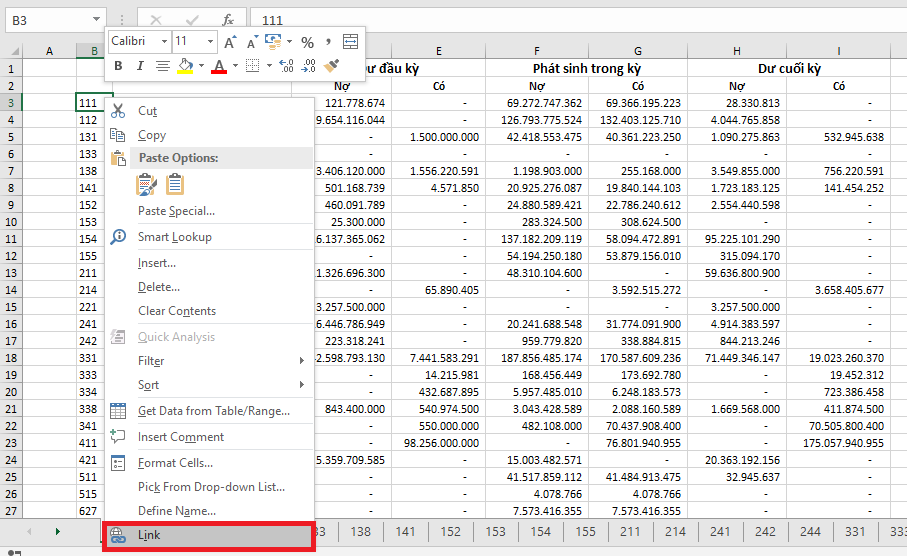Click Decrease Font Size icon
The width and height of the screenshot is (907, 556).
(x=250, y=42)
